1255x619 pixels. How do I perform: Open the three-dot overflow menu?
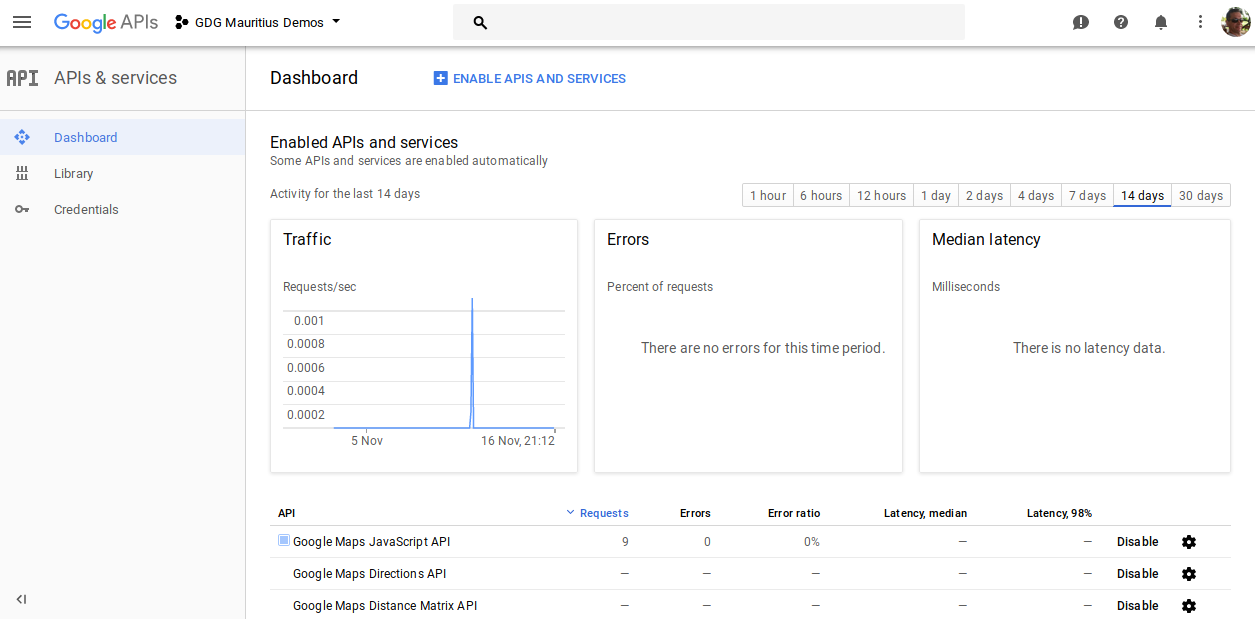(1200, 21)
